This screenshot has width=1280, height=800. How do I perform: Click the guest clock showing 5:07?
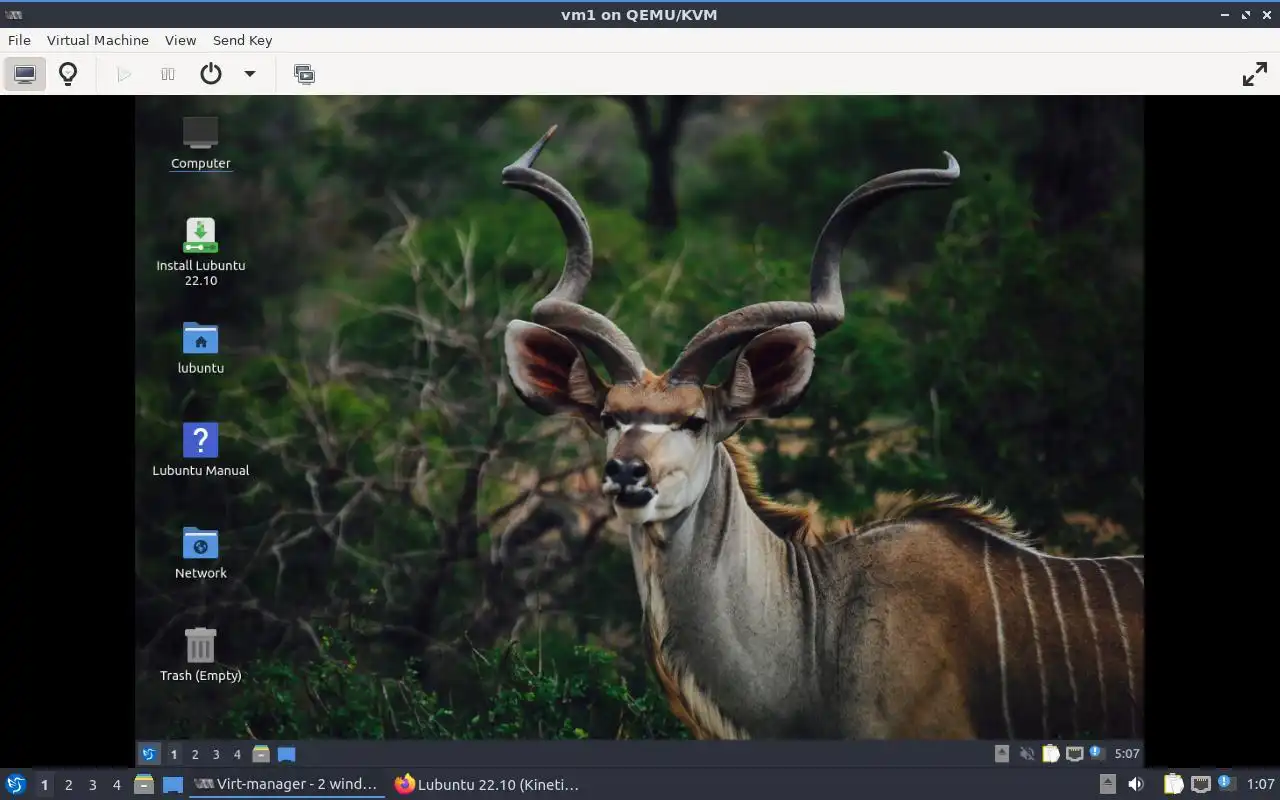(x=1127, y=754)
